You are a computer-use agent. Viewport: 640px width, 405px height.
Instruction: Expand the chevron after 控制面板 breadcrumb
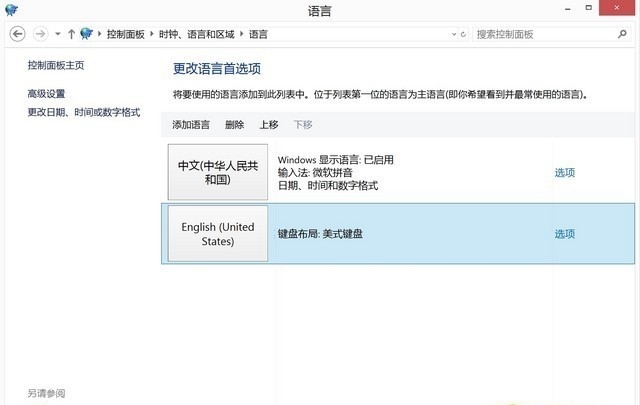coord(151,34)
